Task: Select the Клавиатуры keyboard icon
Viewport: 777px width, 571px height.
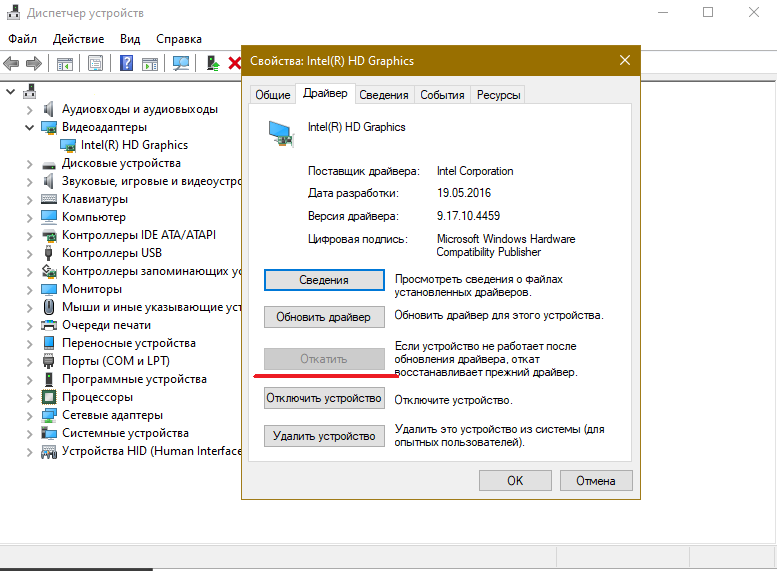Action: pyautogui.click(x=49, y=199)
